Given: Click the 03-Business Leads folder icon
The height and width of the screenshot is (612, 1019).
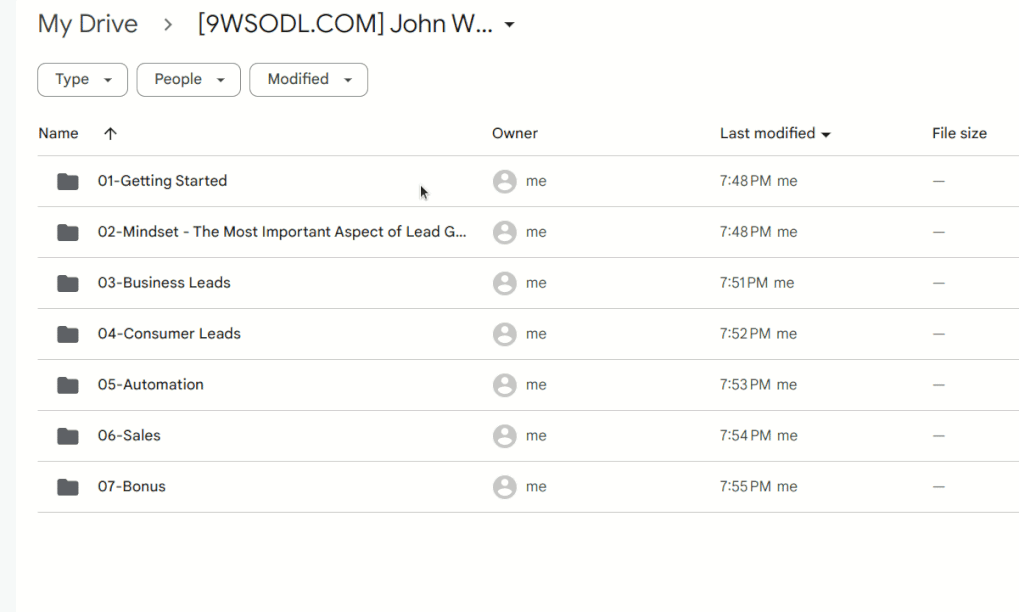Looking at the screenshot, I should pos(68,283).
